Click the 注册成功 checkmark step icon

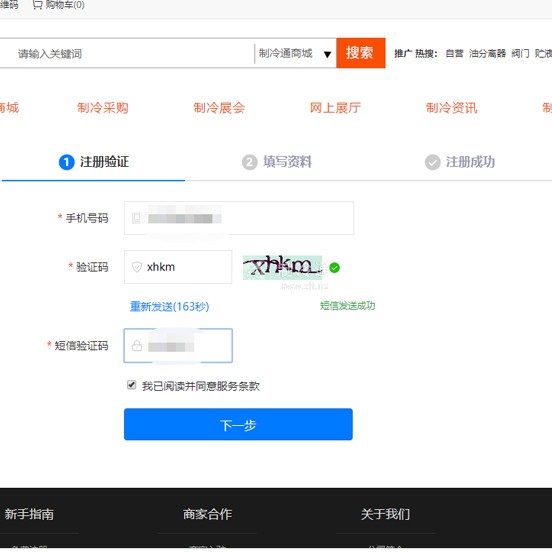click(433, 162)
